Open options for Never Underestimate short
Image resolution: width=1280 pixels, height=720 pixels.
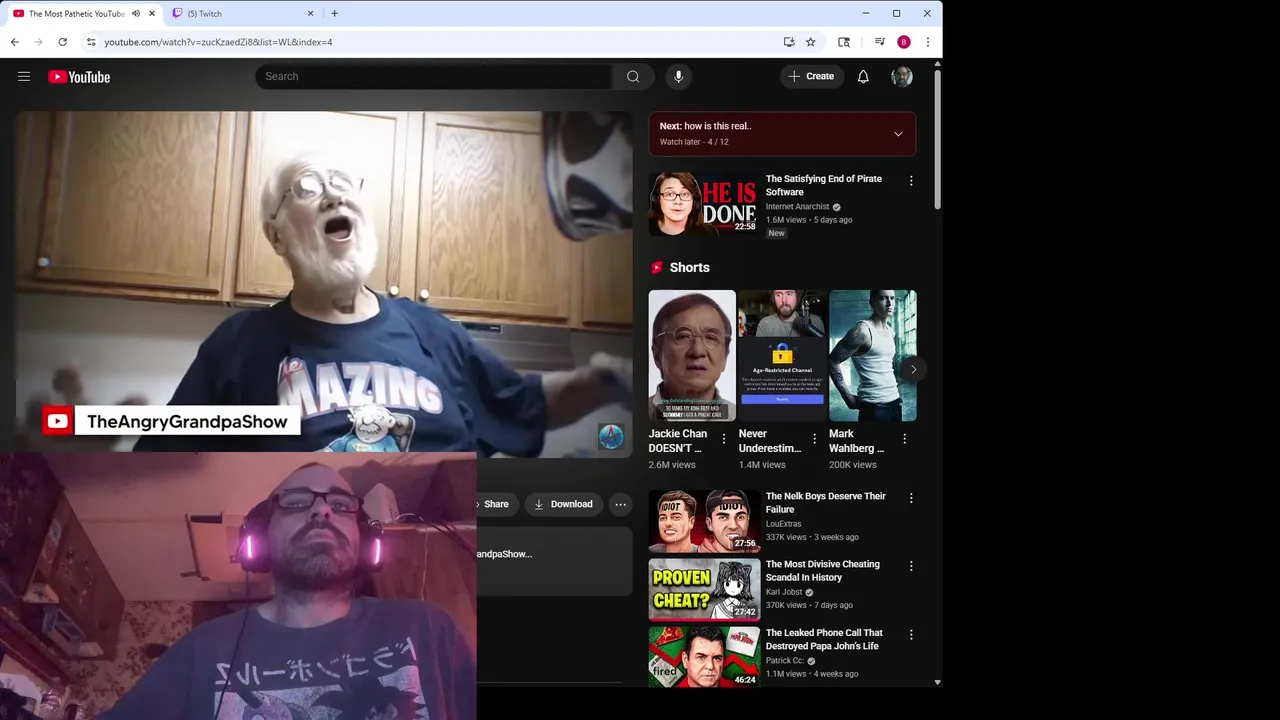[x=814, y=439]
